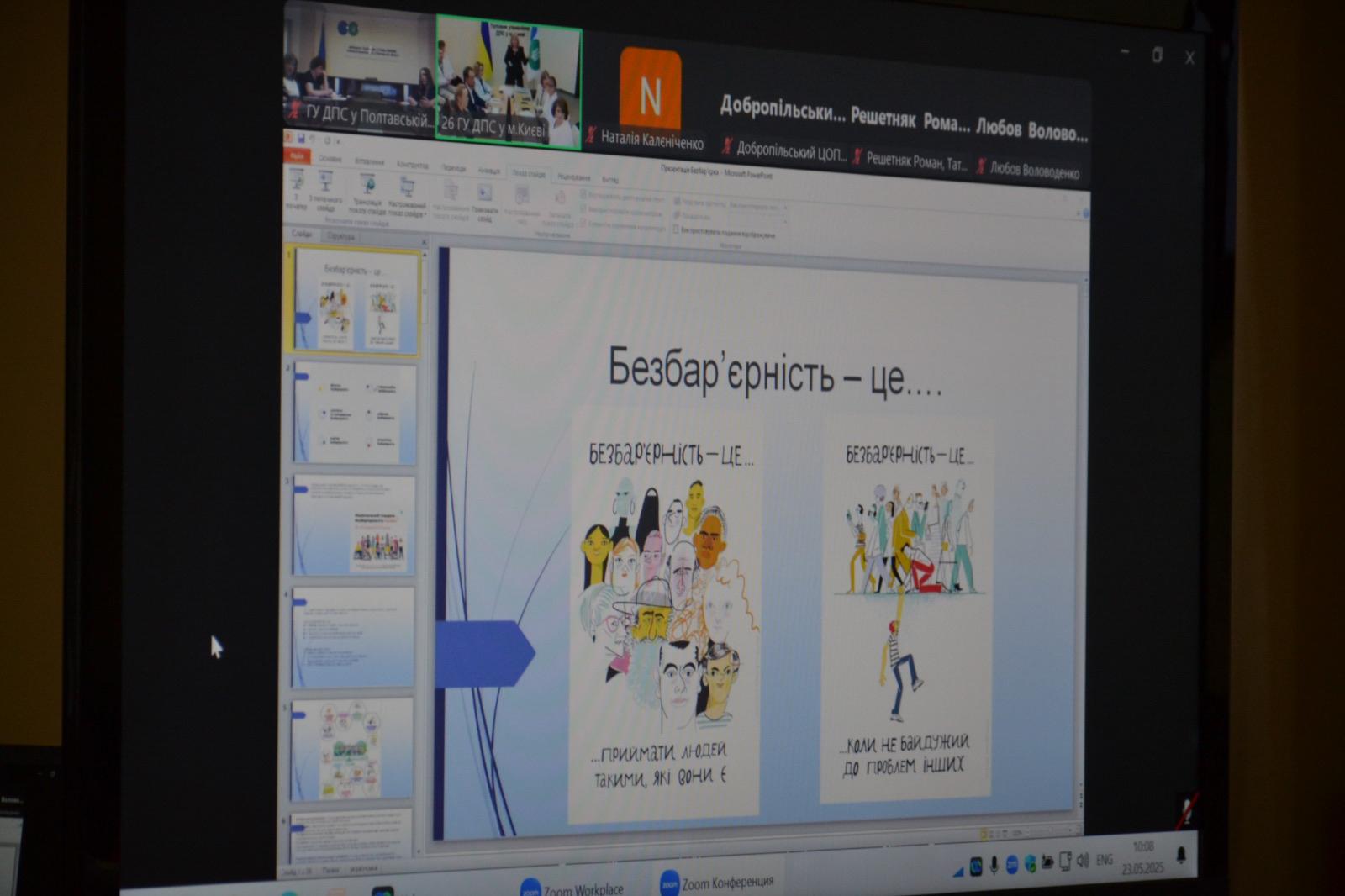Select slide 5 thumbnail with circular diagram
The width and height of the screenshot is (1345, 896).
352,750
